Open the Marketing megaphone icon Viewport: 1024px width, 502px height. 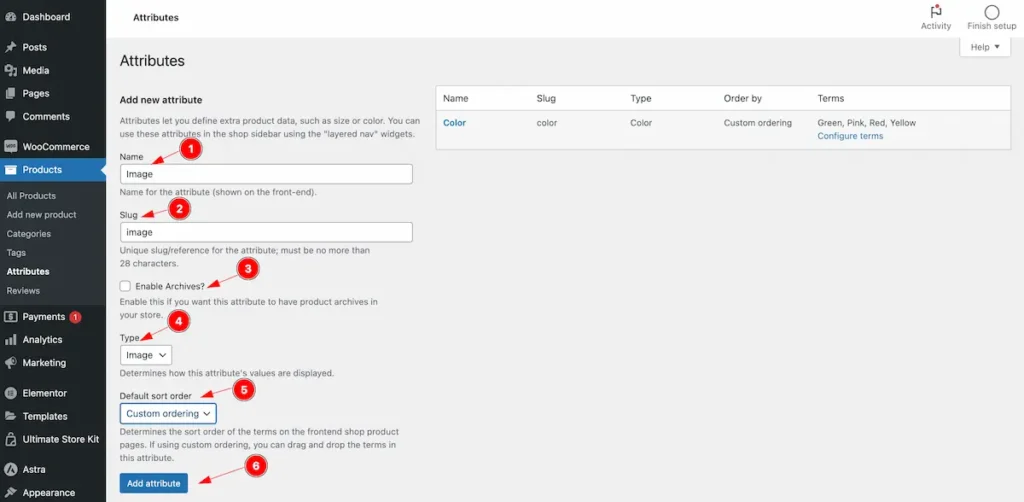point(10,363)
